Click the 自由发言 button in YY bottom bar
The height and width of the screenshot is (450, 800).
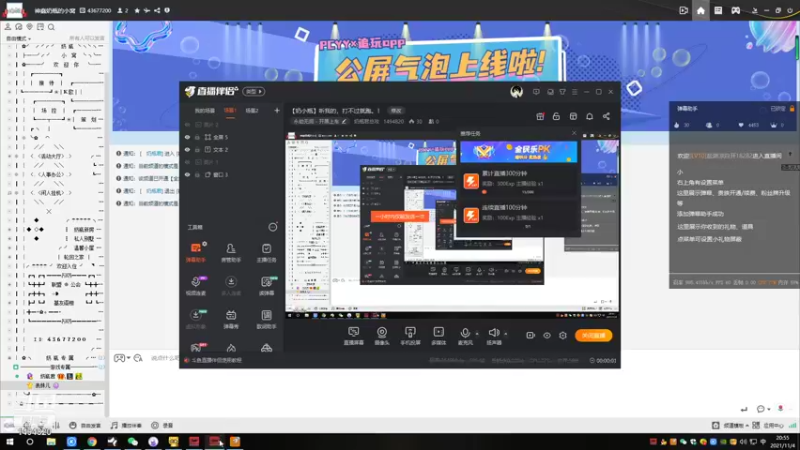pos(85,425)
